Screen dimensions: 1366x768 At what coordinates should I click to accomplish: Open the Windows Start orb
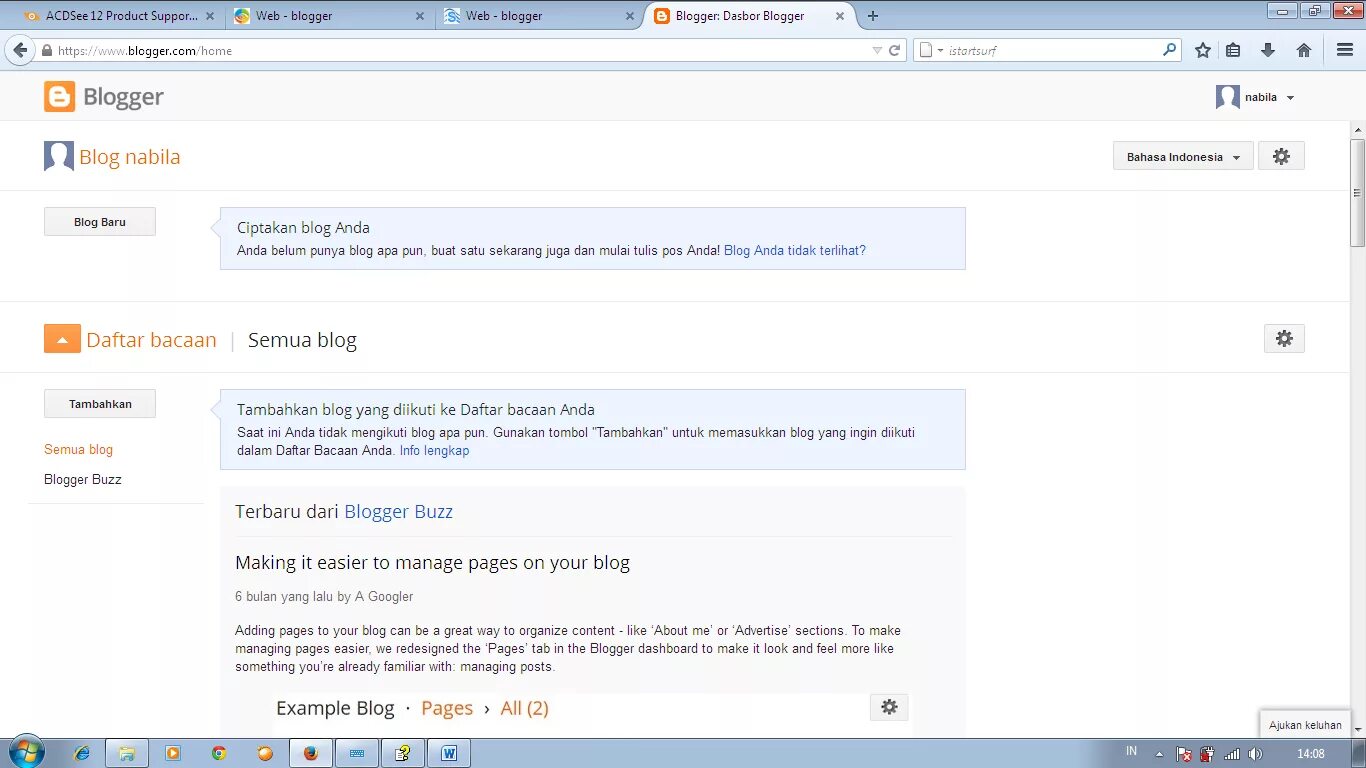point(26,752)
